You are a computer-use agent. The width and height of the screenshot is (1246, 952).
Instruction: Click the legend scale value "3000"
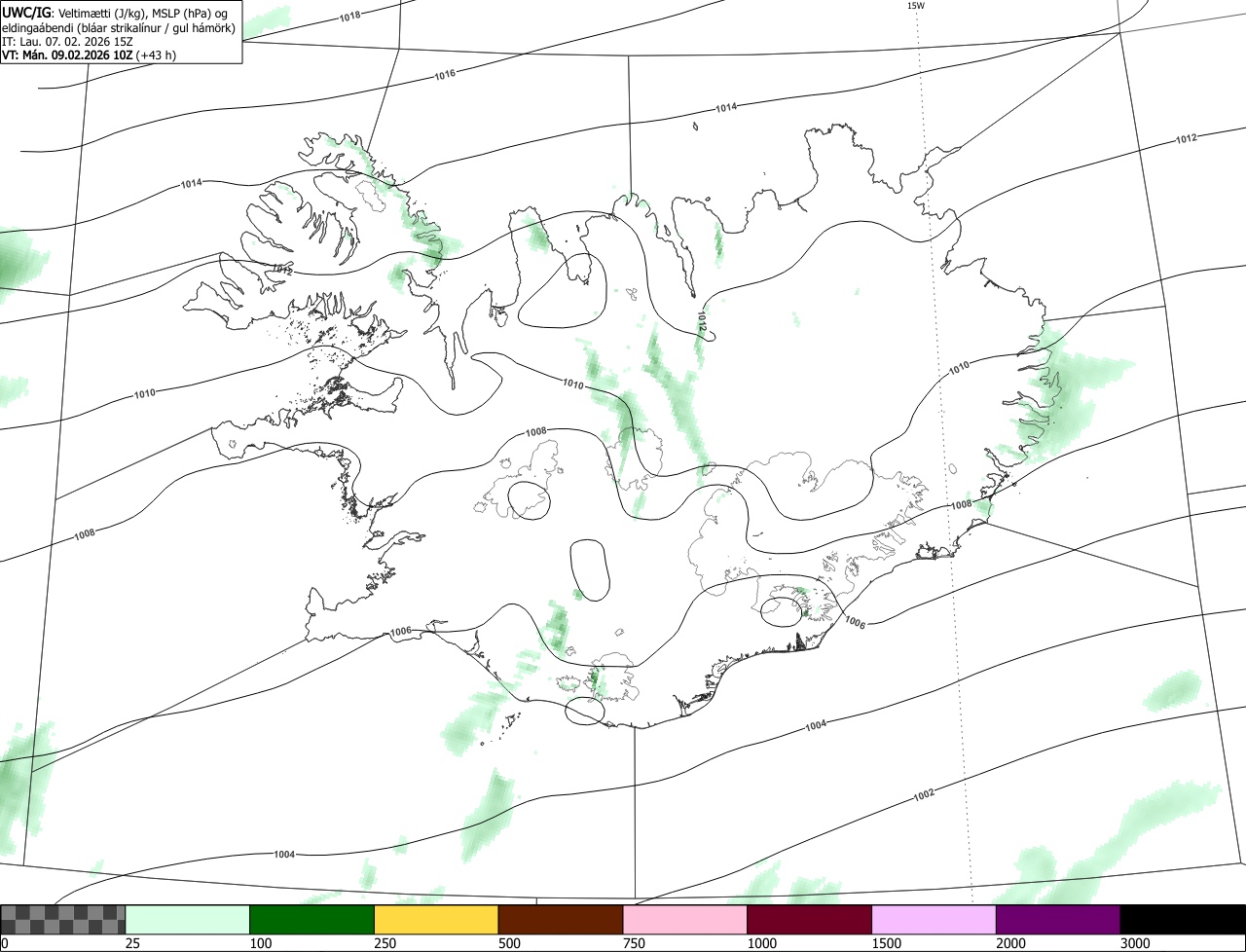pyautogui.click(x=1136, y=943)
